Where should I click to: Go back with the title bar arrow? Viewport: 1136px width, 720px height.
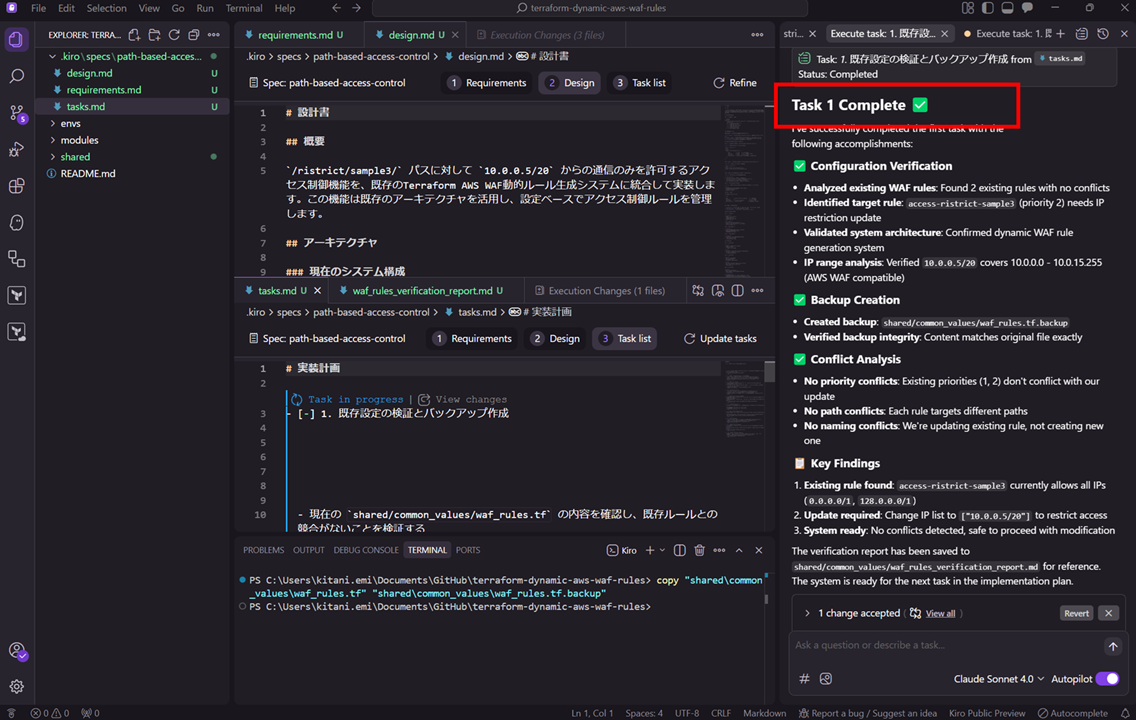[336, 8]
